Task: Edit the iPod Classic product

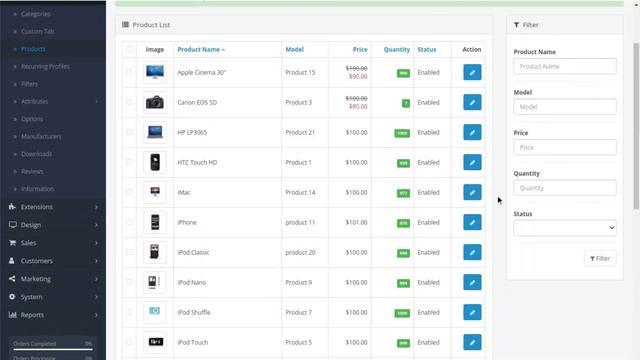Action: (x=472, y=252)
